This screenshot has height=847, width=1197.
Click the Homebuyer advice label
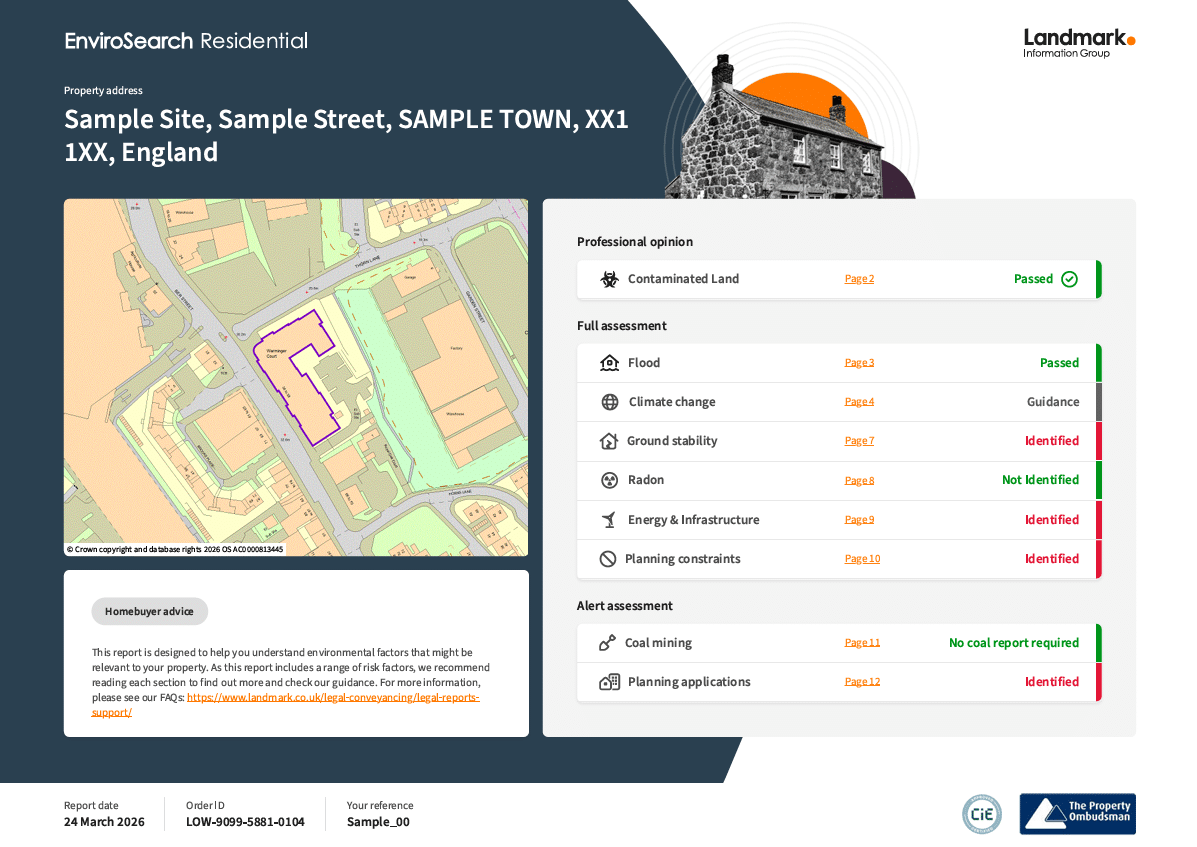pyautogui.click(x=149, y=612)
